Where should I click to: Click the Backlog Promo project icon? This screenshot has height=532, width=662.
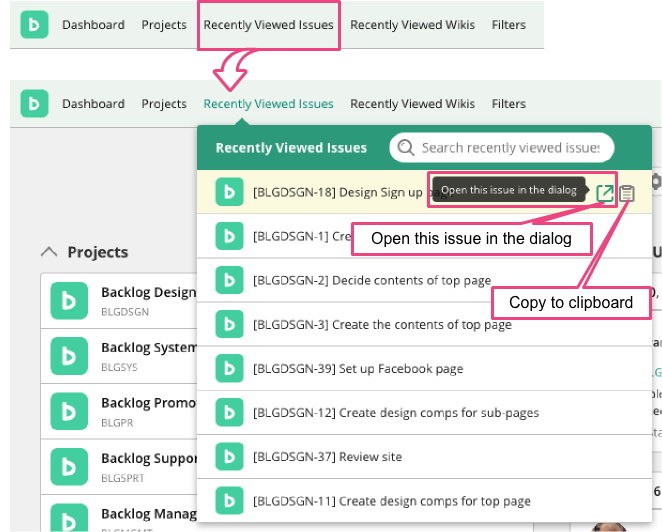click(69, 411)
